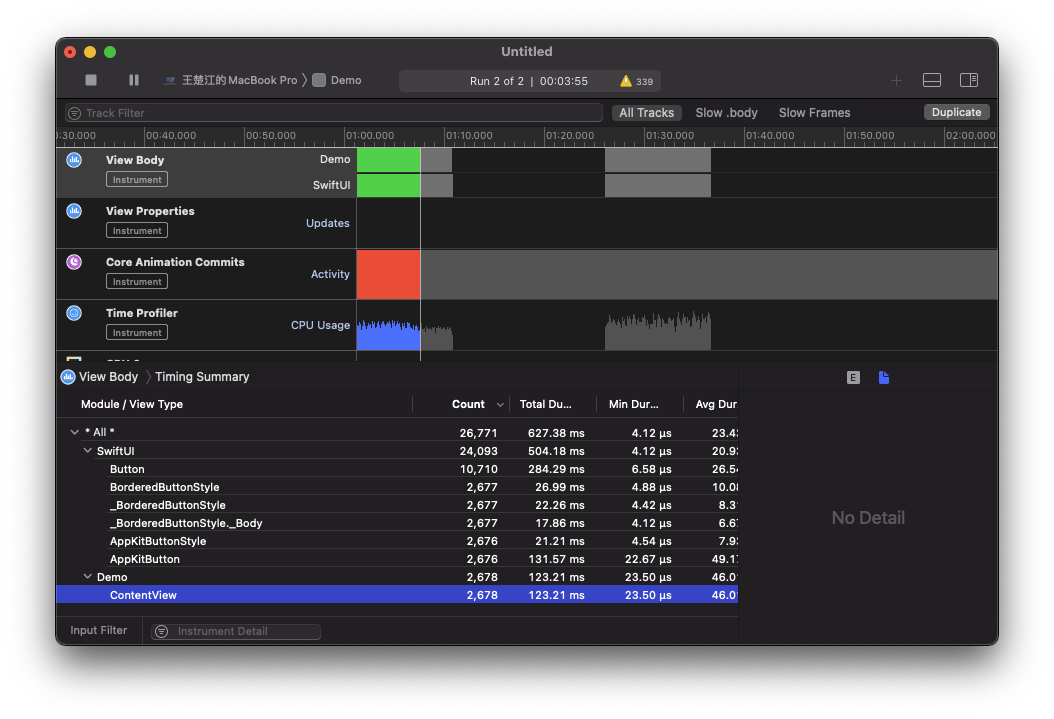Pause the current recording
The height and width of the screenshot is (719, 1054).
point(134,80)
